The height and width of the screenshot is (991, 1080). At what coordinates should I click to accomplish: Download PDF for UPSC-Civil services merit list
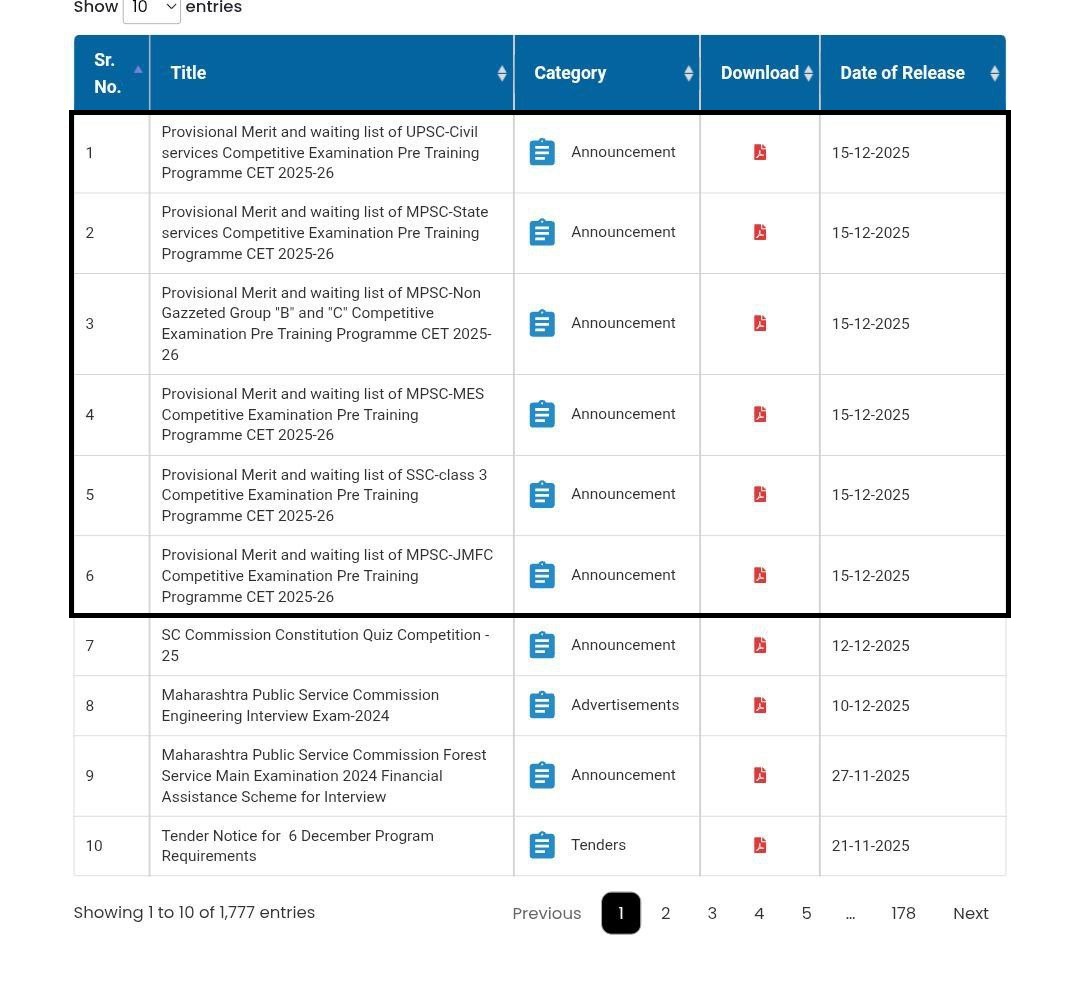coord(760,152)
